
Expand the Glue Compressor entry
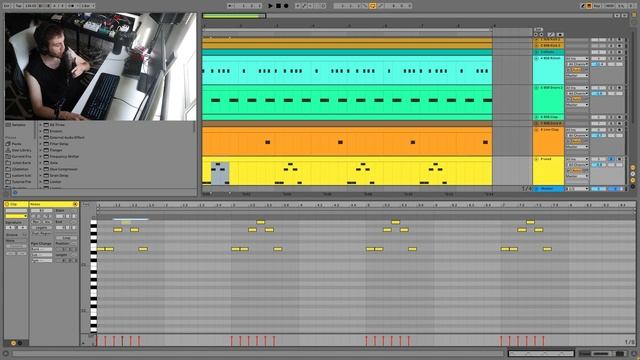[x=40, y=169]
